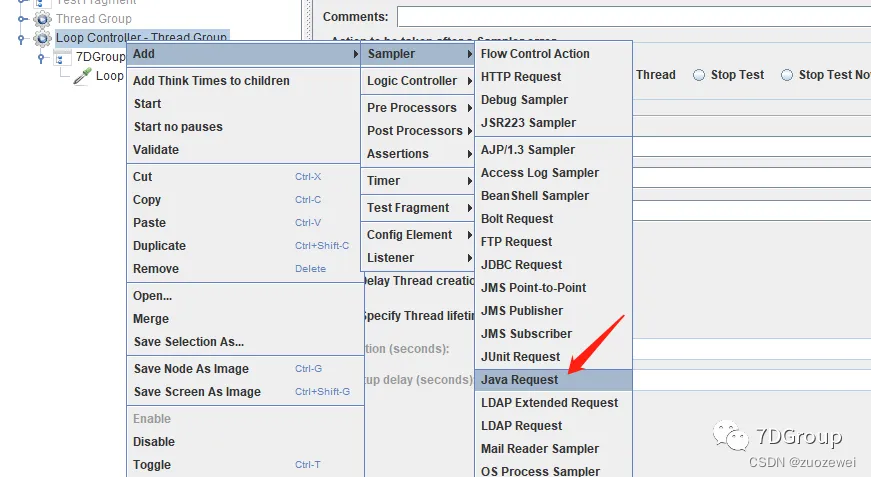871x477 pixels.
Task: Choose Validate from the context menu
Action: tap(243, 150)
